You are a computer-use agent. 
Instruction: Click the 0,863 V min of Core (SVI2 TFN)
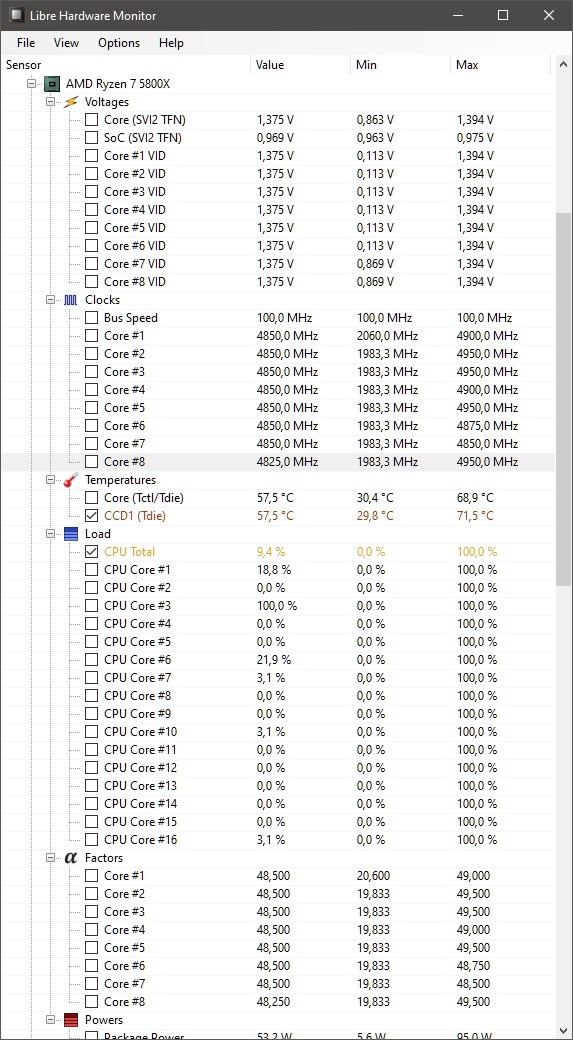[375, 120]
